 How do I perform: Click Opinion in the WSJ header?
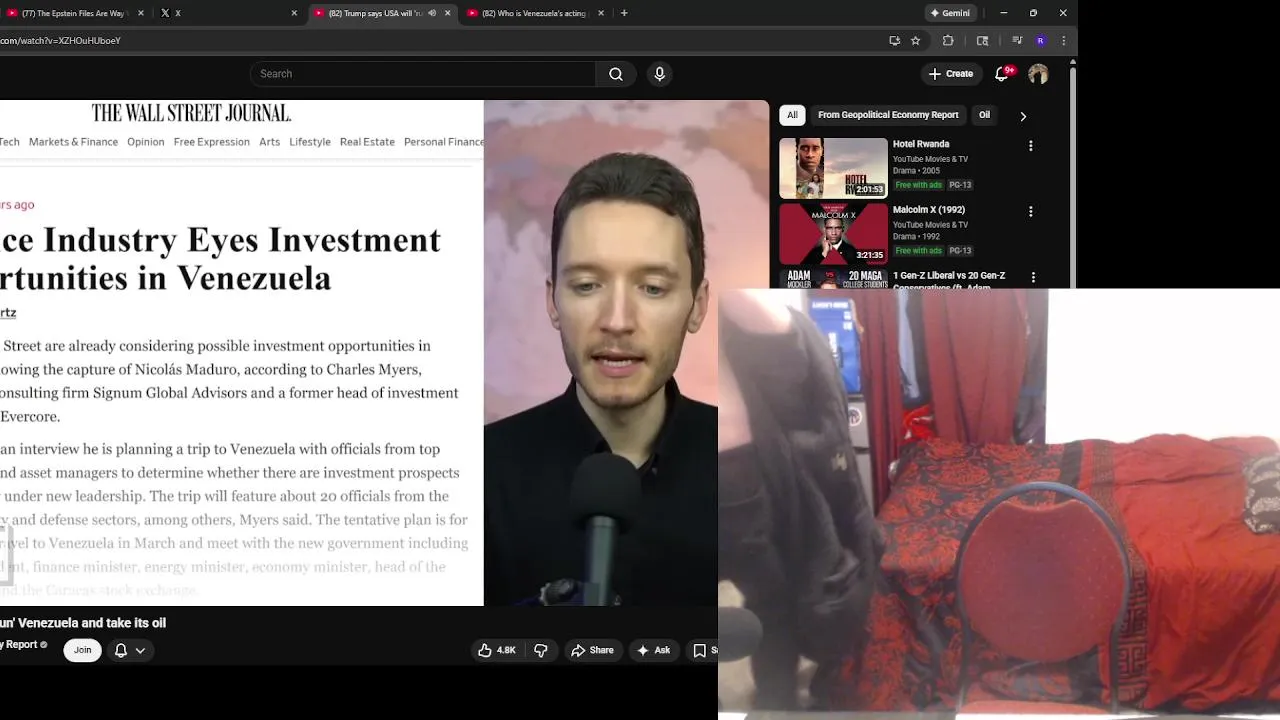pos(145,142)
